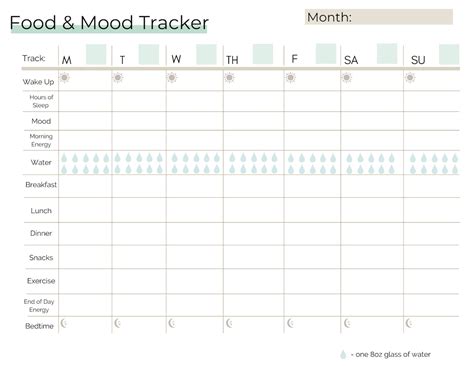Select the moon icon in Monday's Bedtime row

point(64,323)
